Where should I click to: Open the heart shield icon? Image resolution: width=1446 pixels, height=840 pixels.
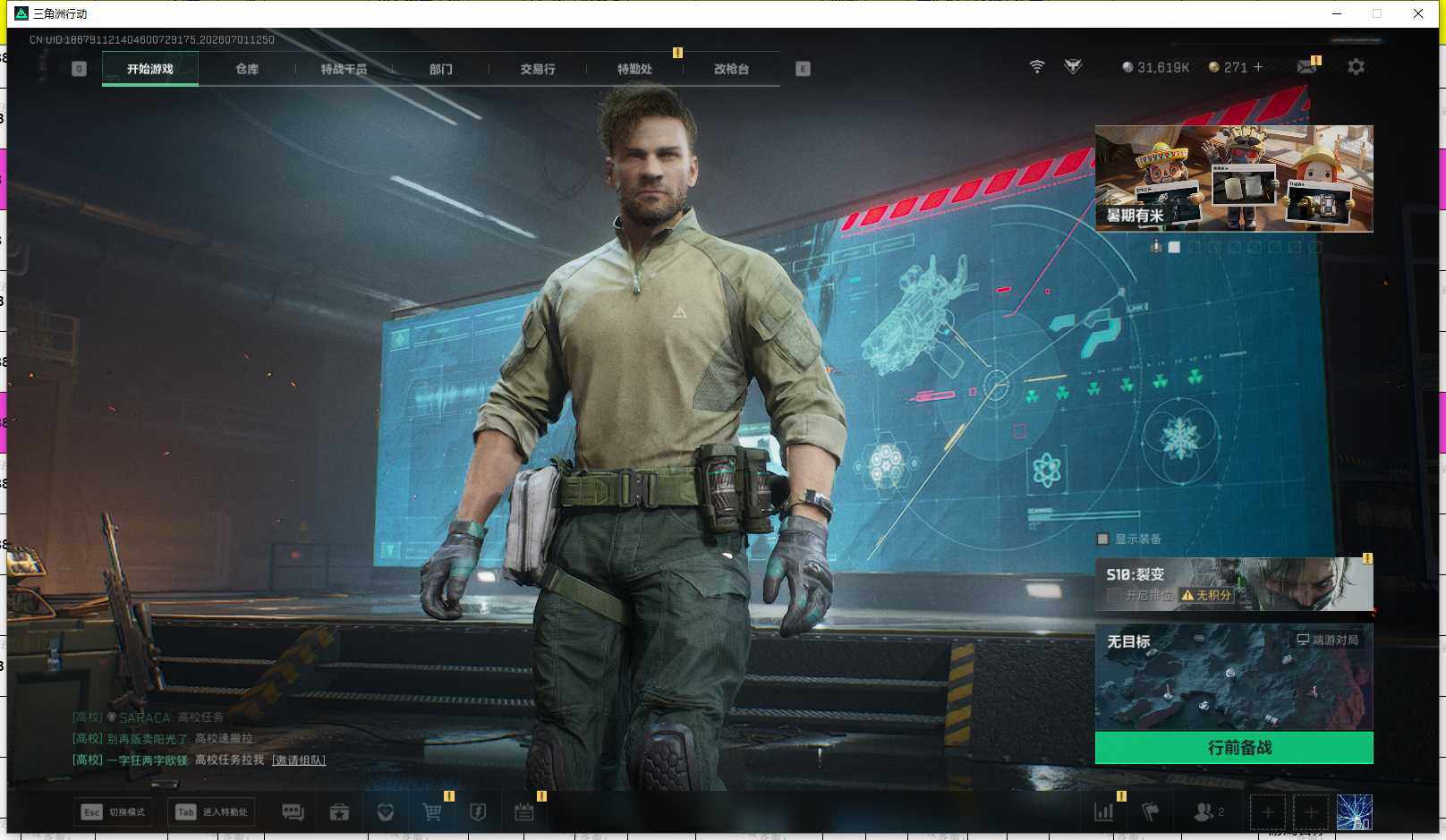coord(386,812)
